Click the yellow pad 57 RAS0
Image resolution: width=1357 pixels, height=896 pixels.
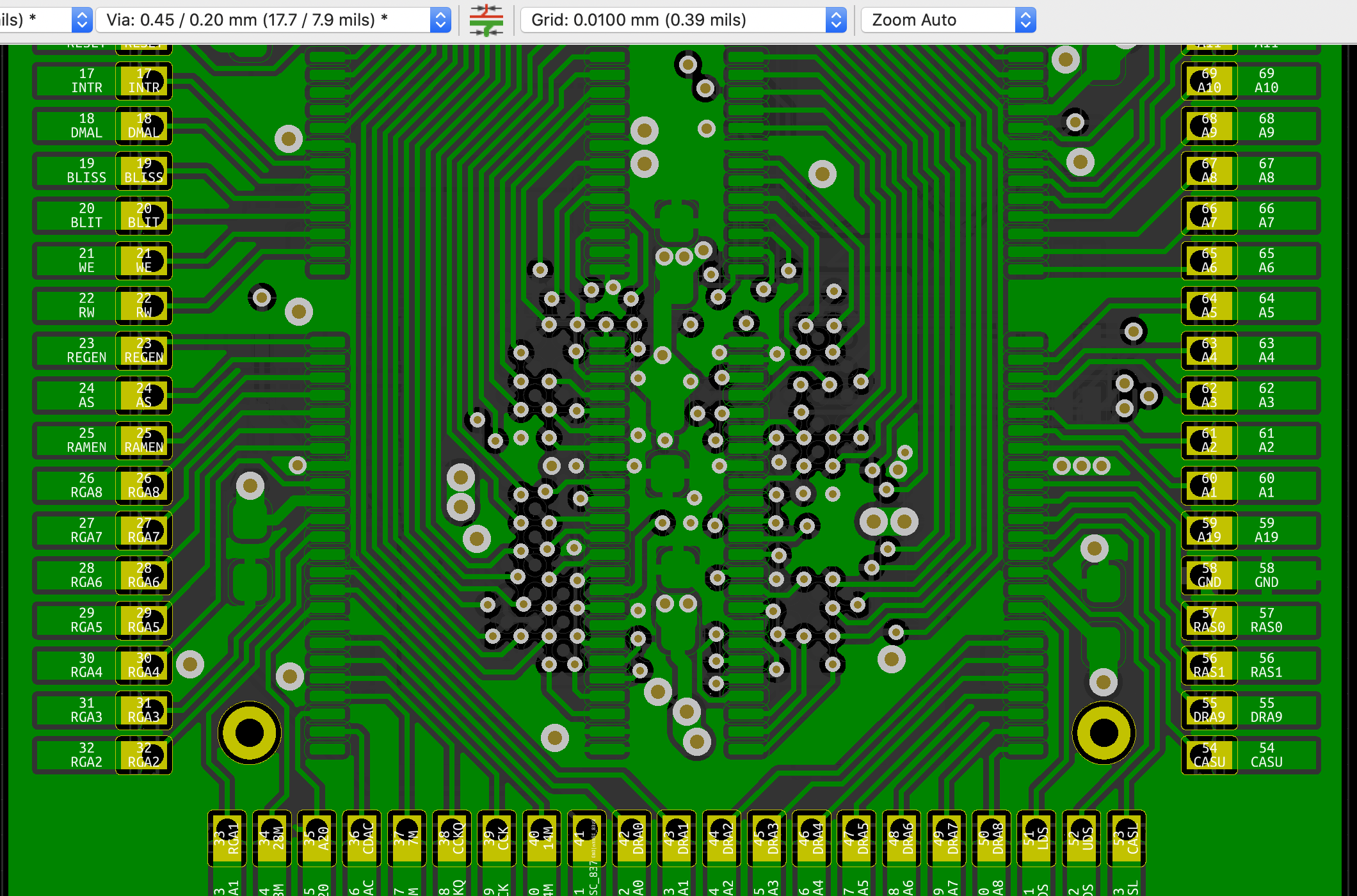(1209, 620)
